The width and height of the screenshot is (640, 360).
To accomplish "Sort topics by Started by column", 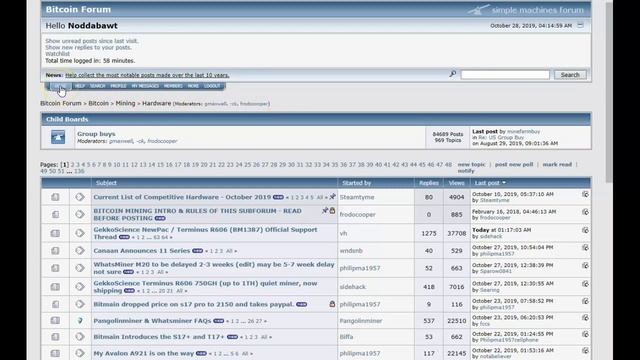I will (356, 183).
